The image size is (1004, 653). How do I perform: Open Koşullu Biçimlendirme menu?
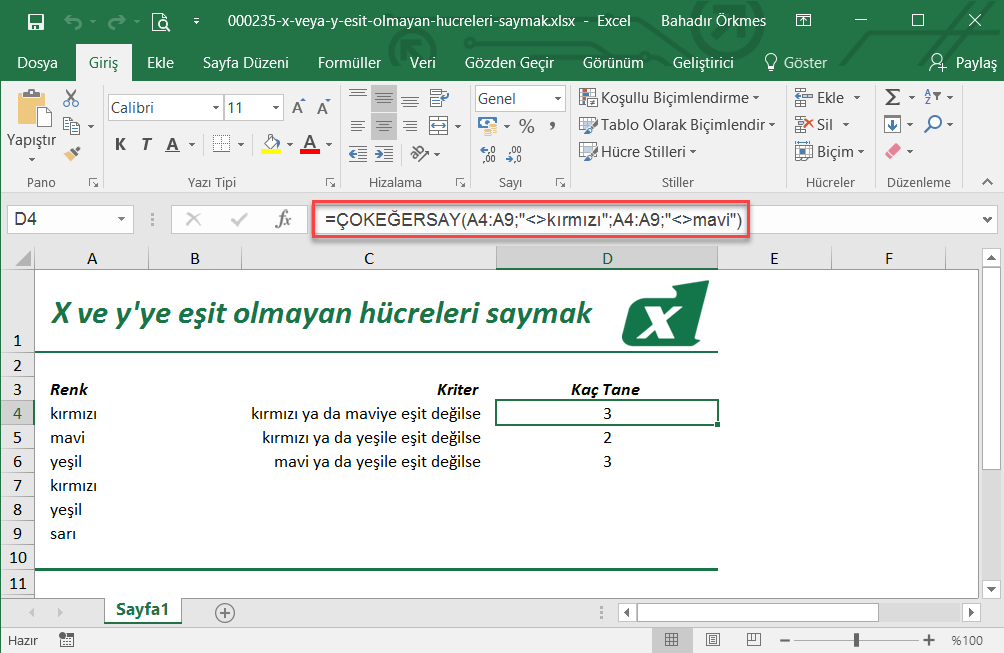pyautogui.click(x=669, y=98)
